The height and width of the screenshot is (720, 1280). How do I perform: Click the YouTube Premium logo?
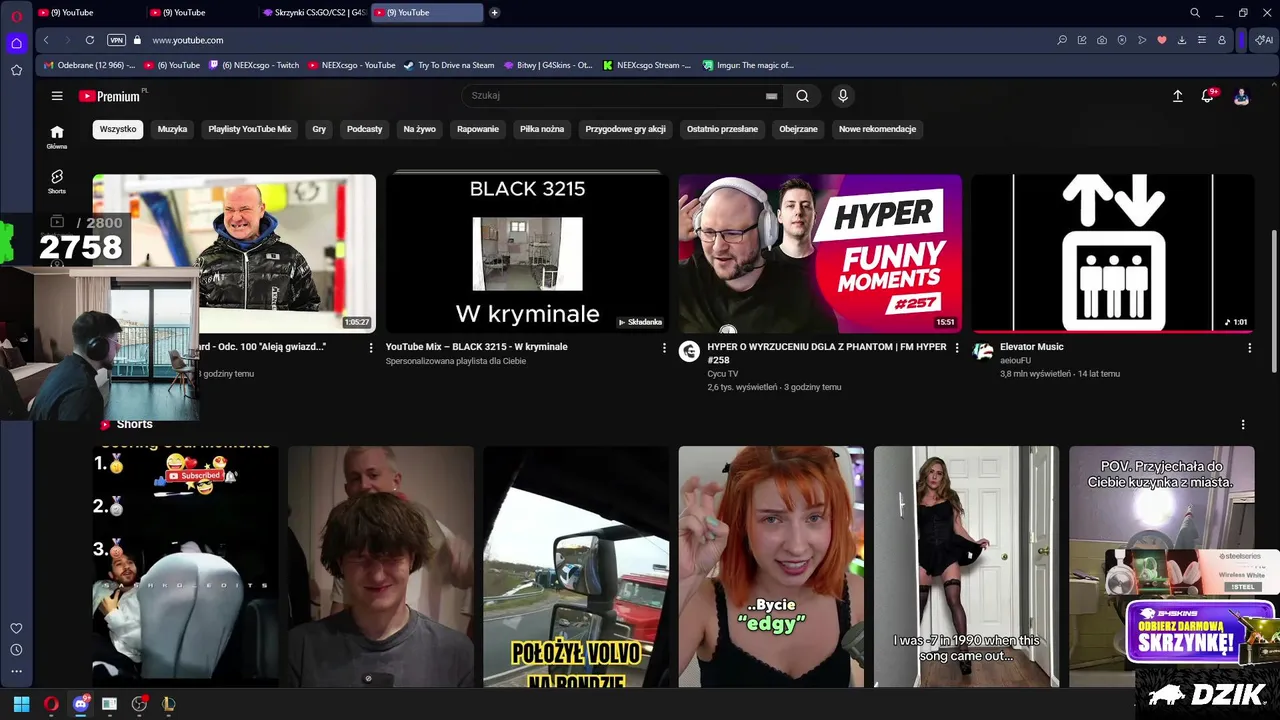112,96
